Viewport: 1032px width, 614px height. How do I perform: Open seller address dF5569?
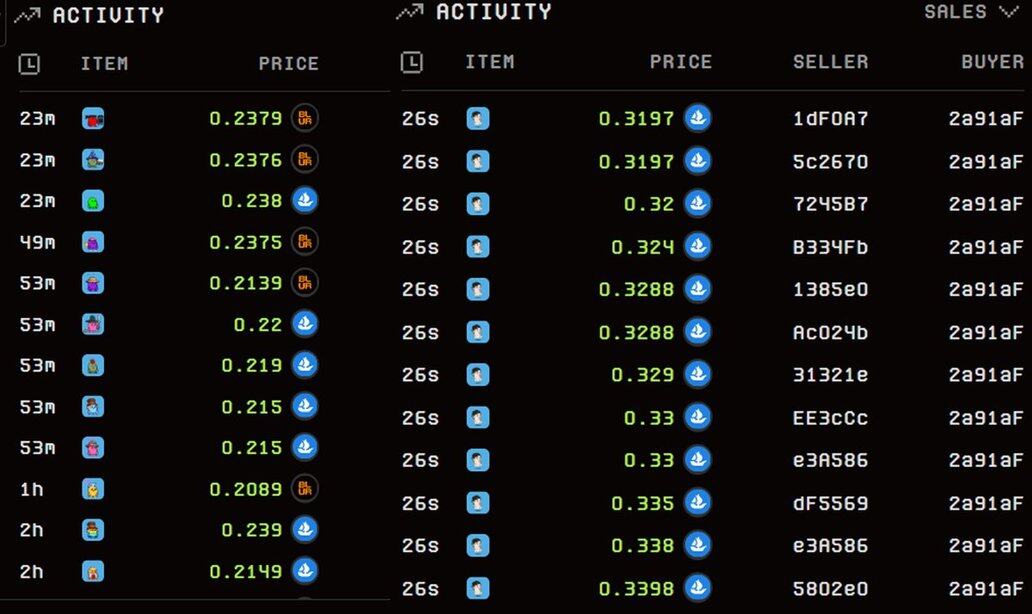[x=830, y=503]
